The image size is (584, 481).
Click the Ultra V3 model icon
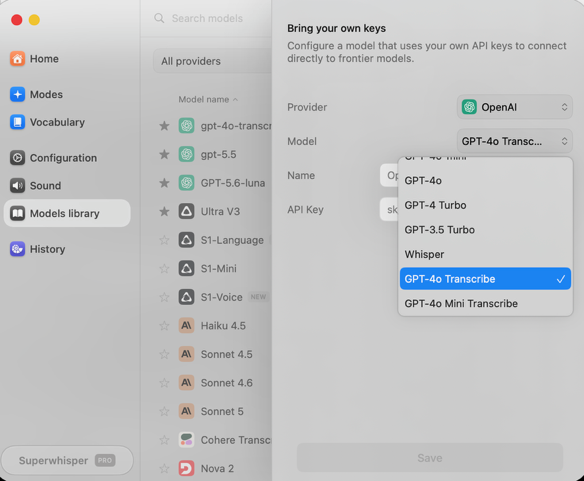(x=186, y=212)
